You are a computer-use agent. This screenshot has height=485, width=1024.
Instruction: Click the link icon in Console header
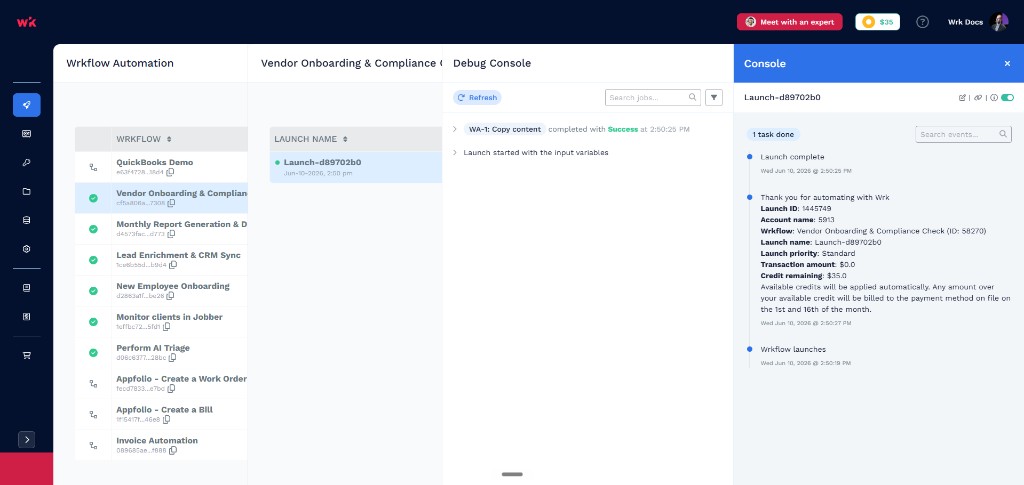tap(978, 98)
